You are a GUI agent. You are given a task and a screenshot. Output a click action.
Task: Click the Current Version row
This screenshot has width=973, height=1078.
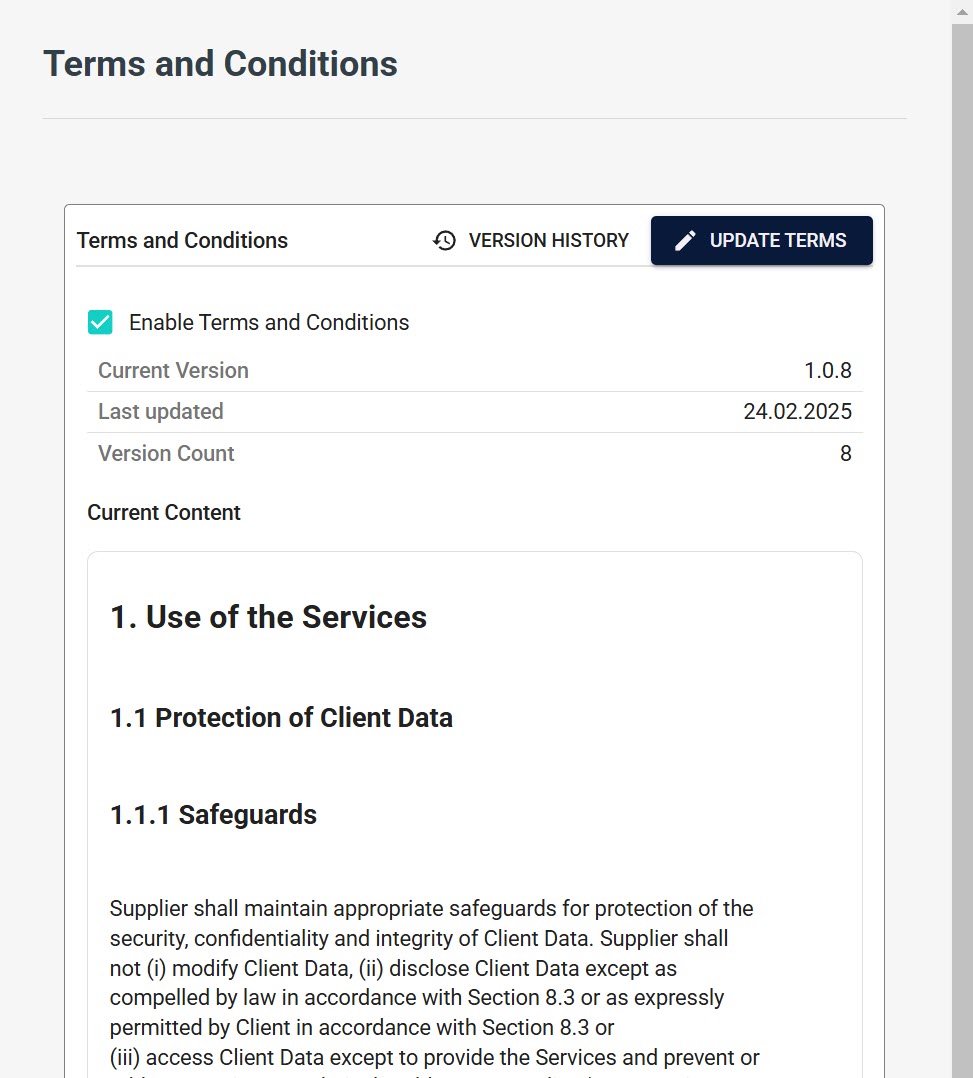(473, 370)
